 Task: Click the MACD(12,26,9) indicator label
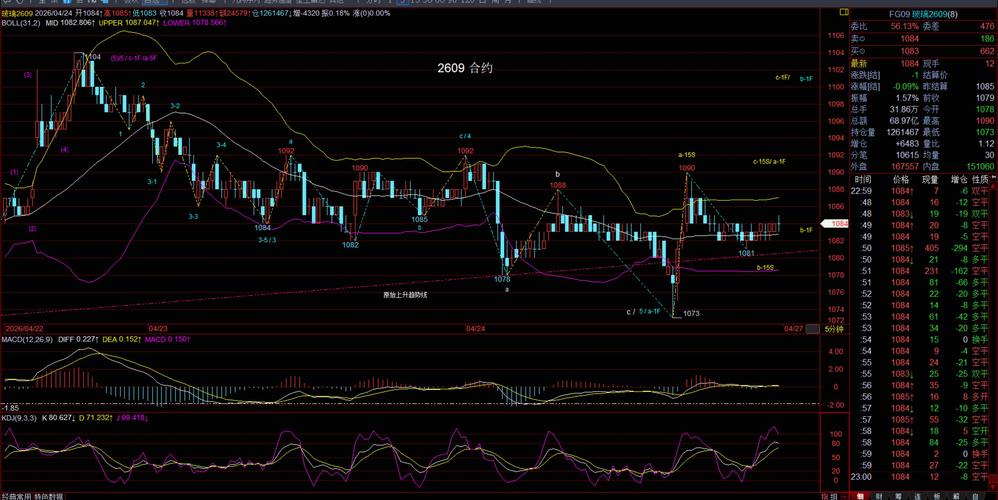click(x=27, y=340)
